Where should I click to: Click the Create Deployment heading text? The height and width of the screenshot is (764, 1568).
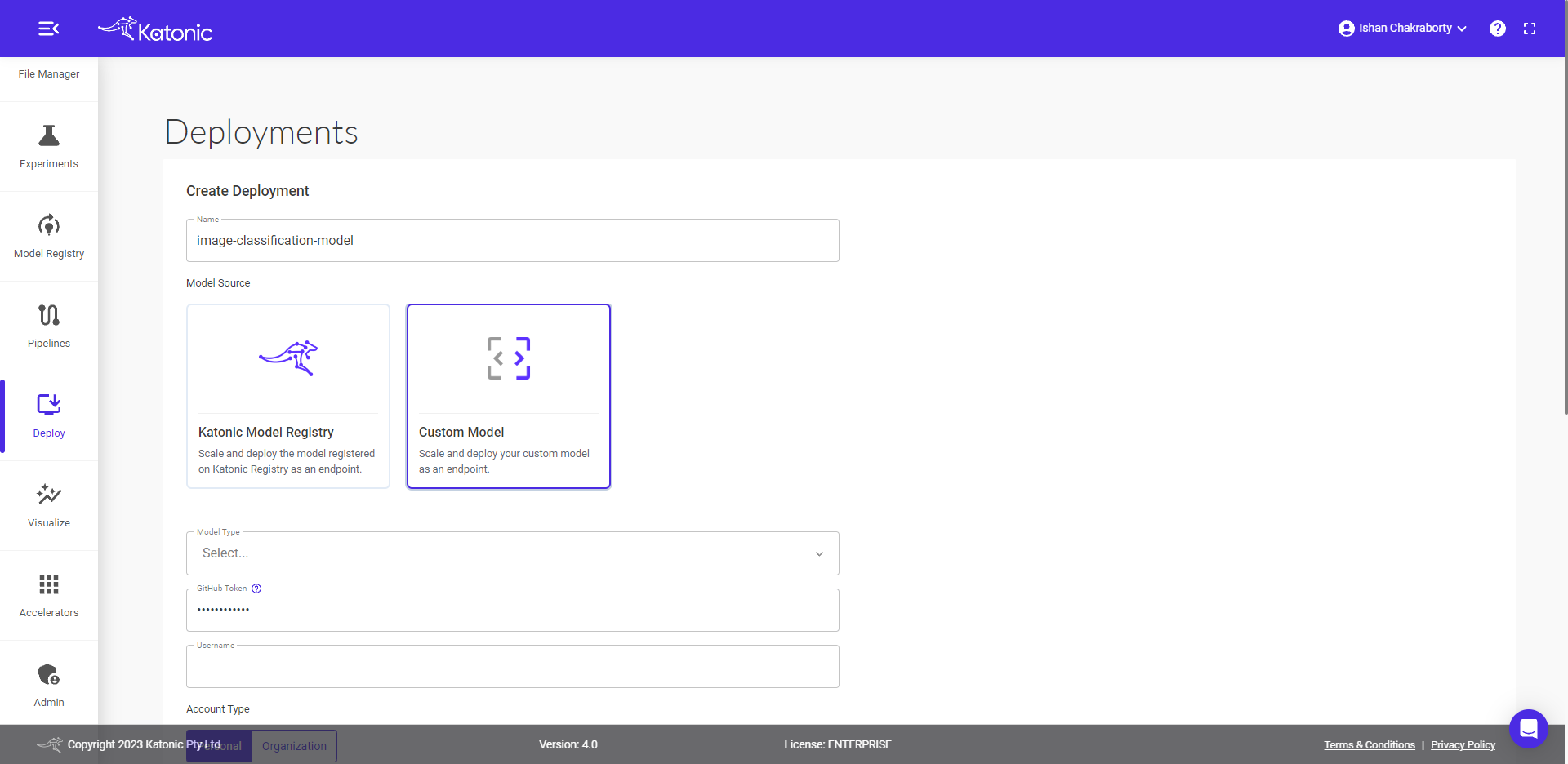click(x=247, y=191)
